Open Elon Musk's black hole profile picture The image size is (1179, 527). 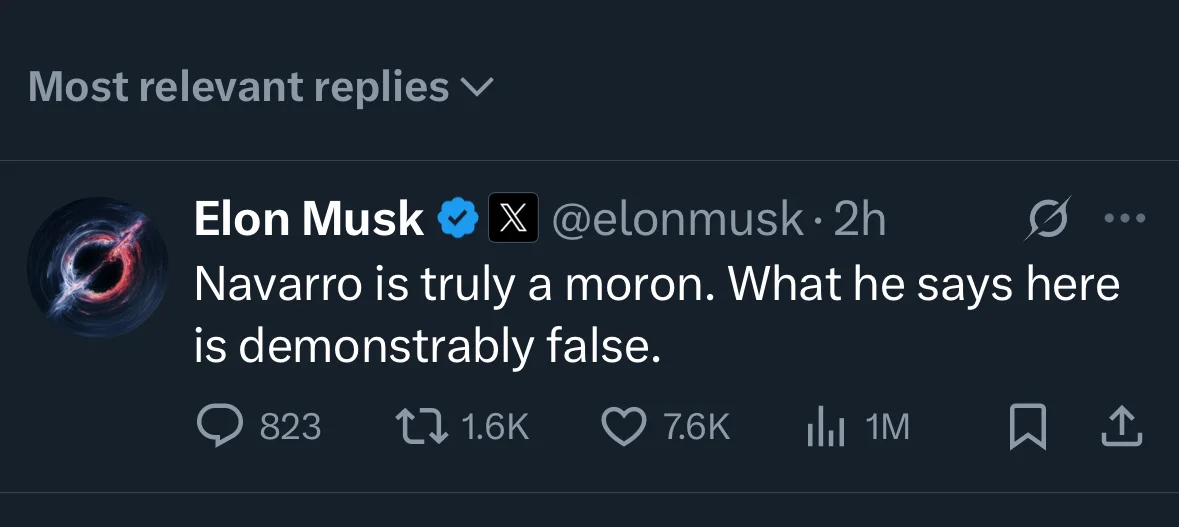[x=96, y=268]
